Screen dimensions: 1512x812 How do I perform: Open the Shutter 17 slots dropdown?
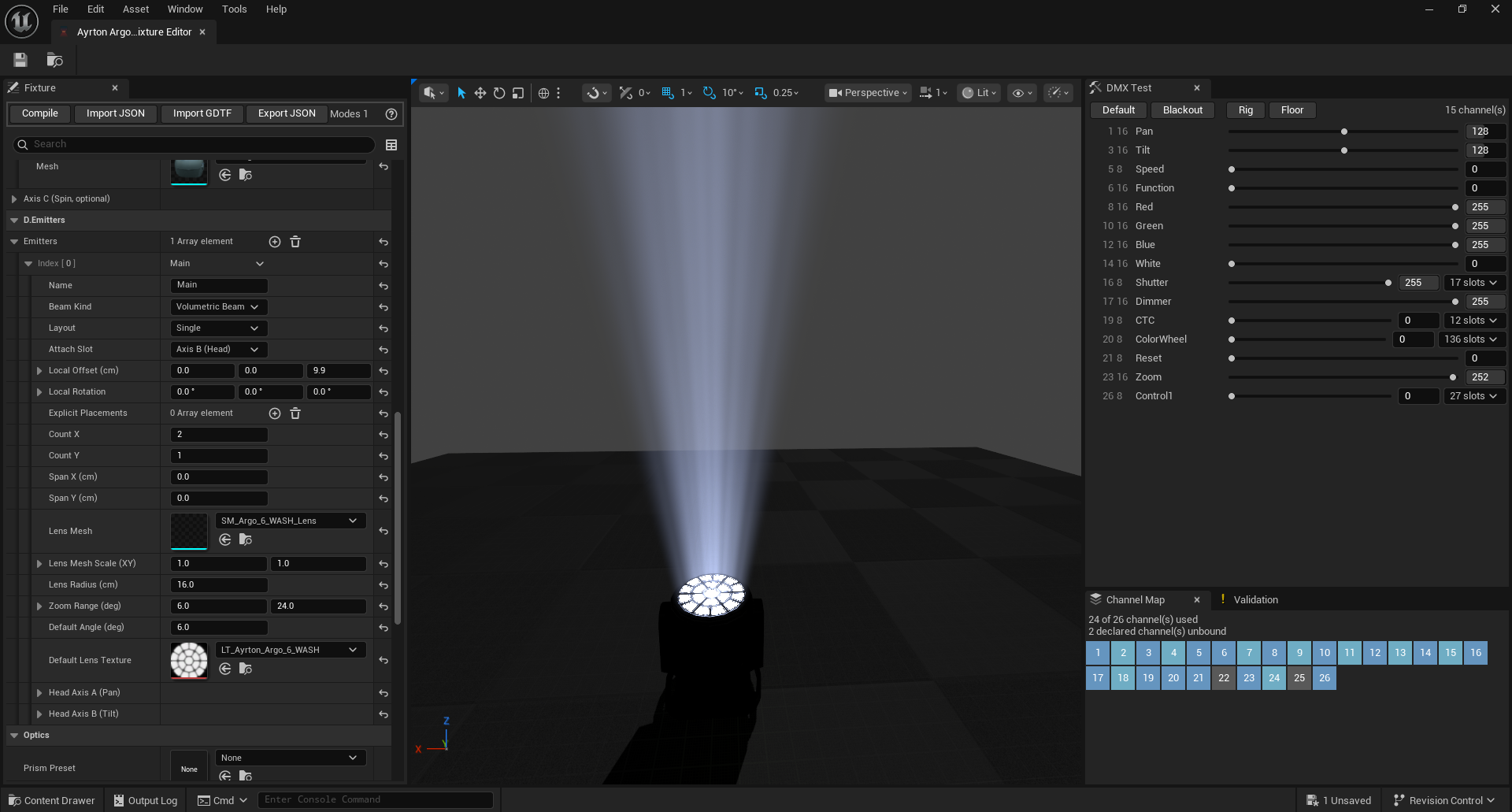click(x=1474, y=283)
